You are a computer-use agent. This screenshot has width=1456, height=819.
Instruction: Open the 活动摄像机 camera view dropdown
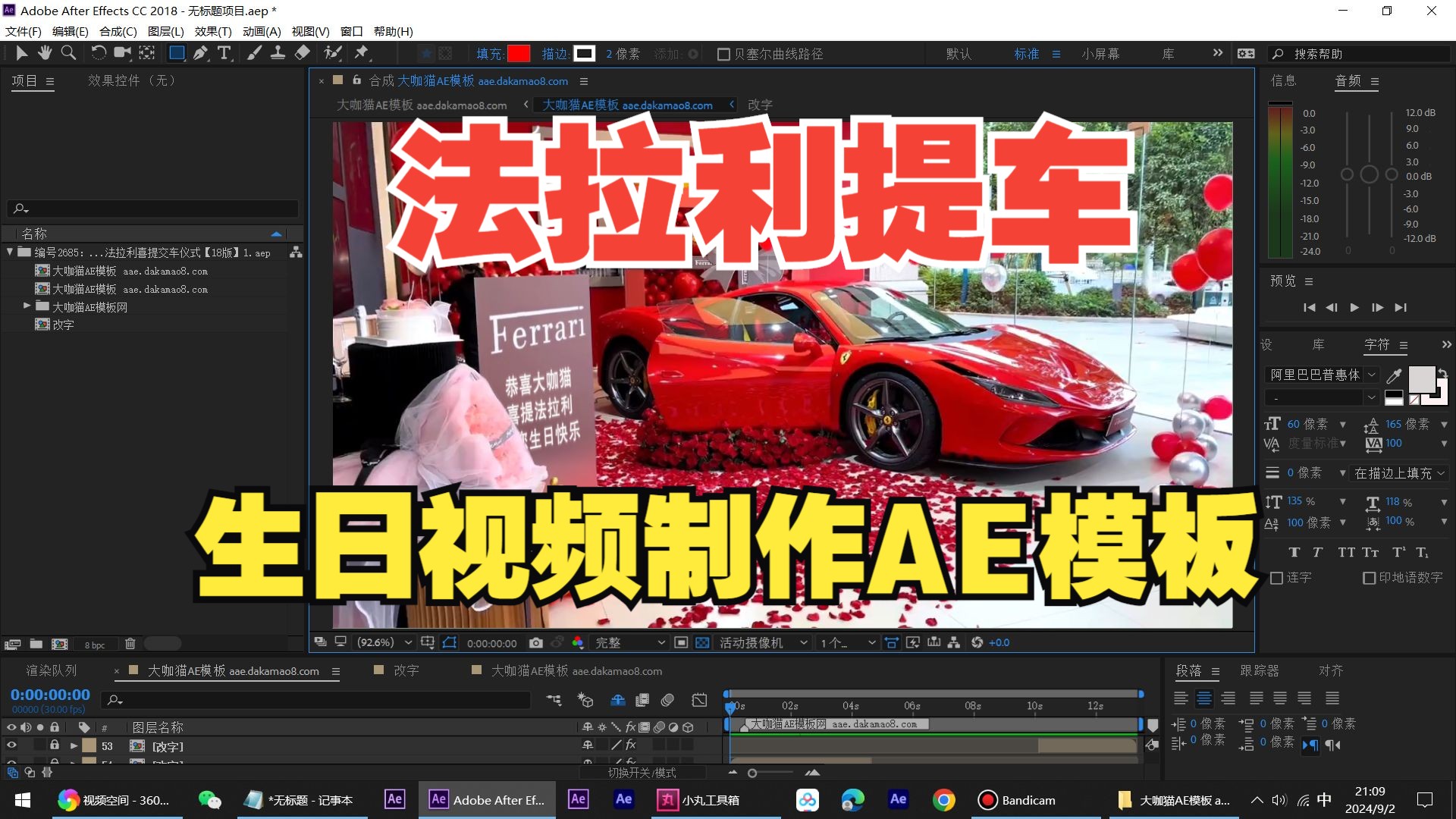763,642
